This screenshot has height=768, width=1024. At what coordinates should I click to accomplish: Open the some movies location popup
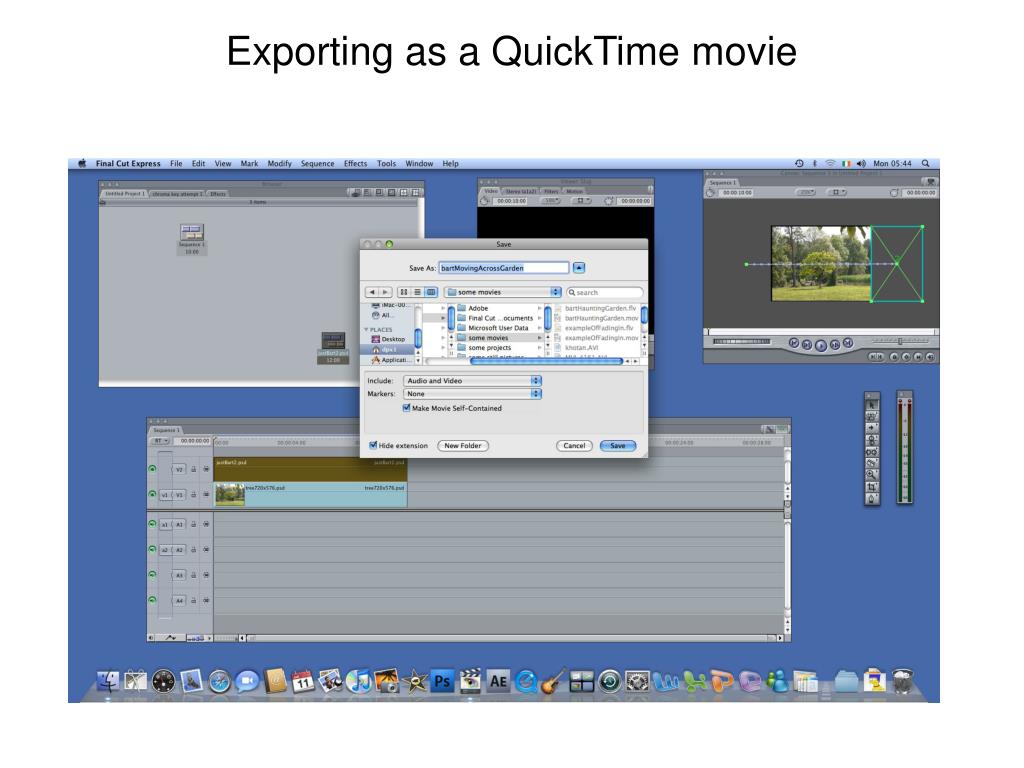click(503, 292)
